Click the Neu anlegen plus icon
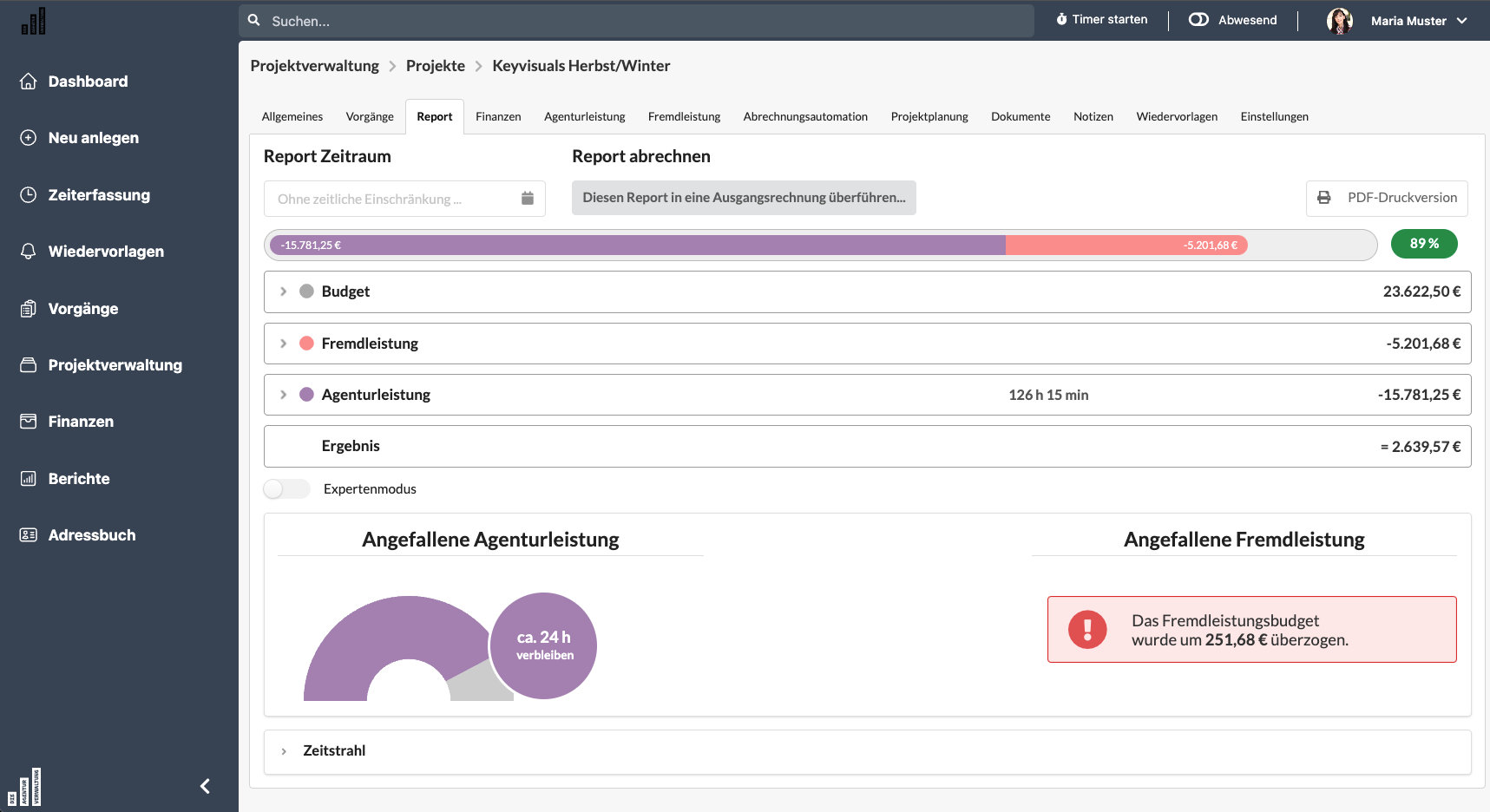This screenshot has width=1490, height=812. pyautogui.click(x=29, y=138)
